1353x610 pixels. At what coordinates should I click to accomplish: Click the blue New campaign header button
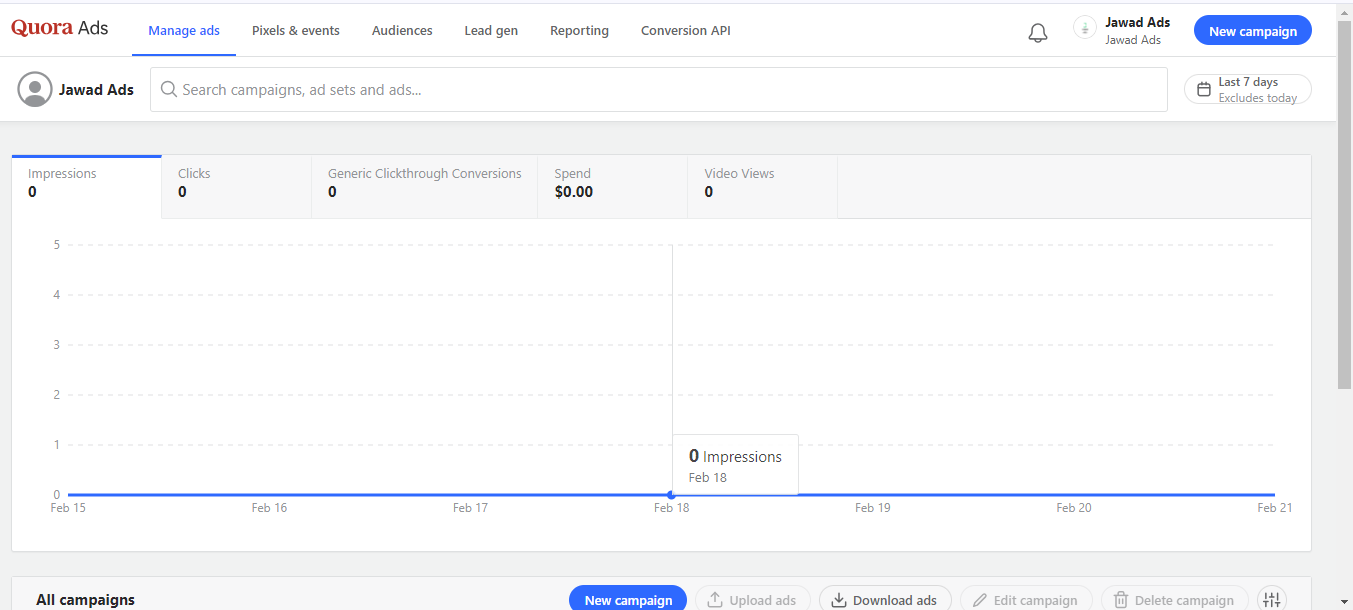1252,31
